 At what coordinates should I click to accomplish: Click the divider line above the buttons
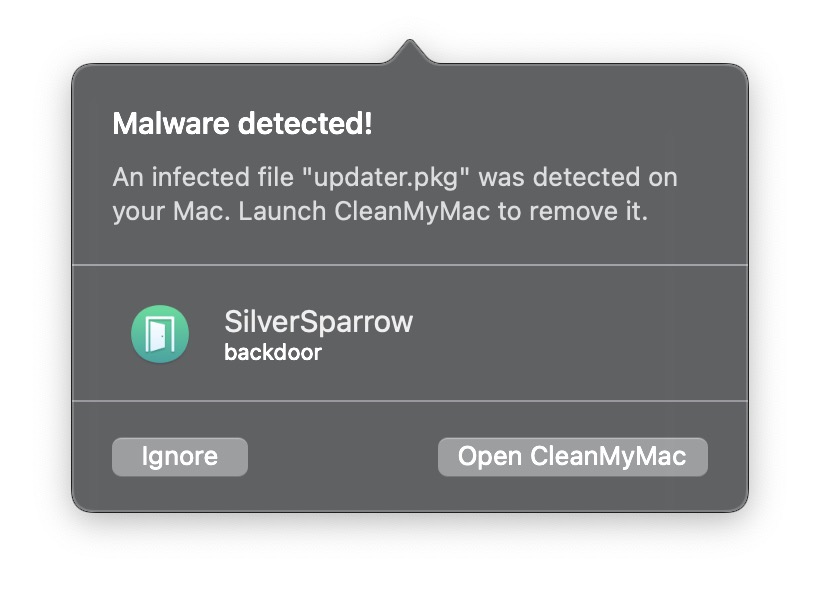click(410, 401)
